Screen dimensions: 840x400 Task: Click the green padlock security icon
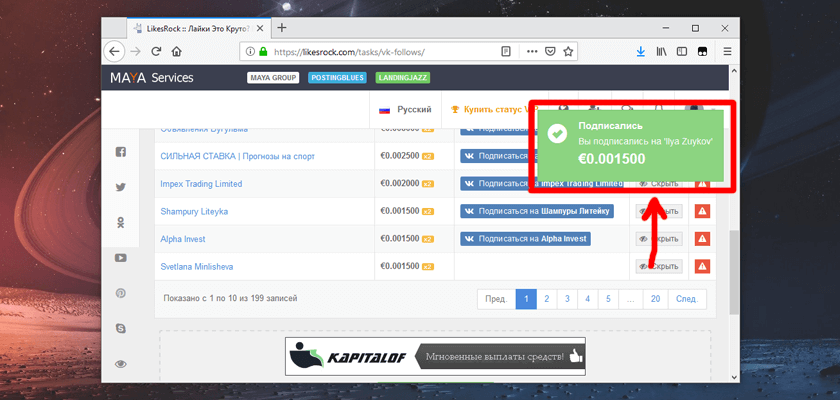point(262,51)
